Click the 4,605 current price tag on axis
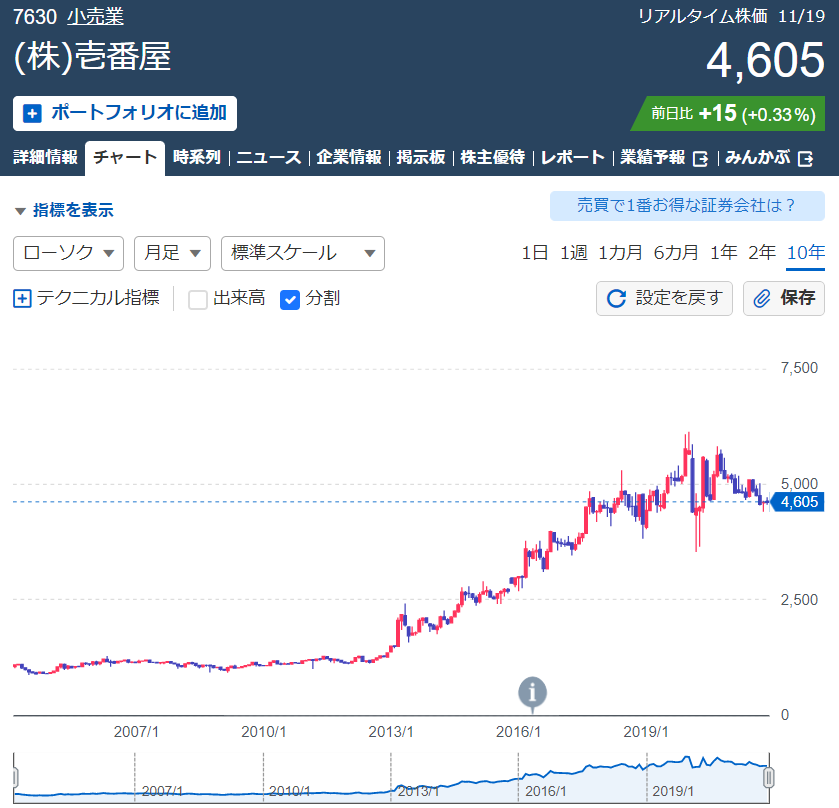This screenshot has height=808, width=839. pyautogui.click(x=799, y=502)
